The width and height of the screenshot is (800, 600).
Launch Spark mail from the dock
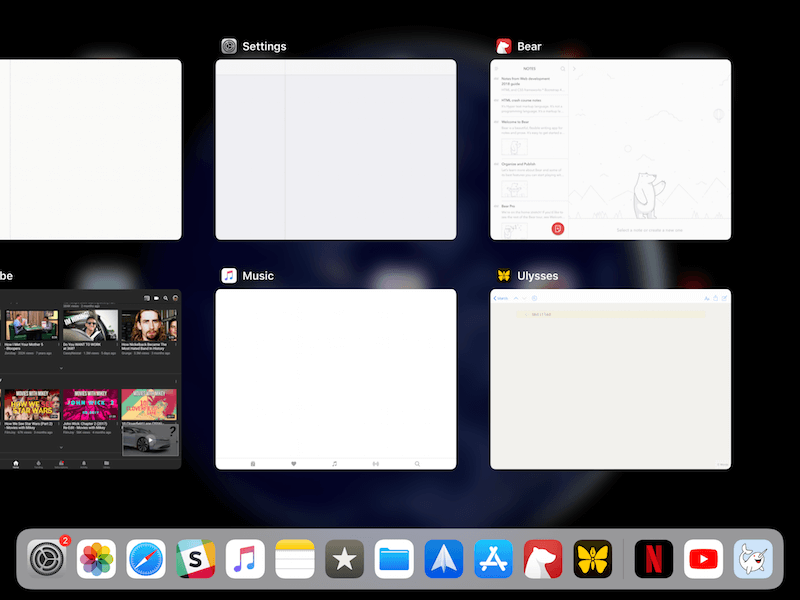click(x=444, y=560)
